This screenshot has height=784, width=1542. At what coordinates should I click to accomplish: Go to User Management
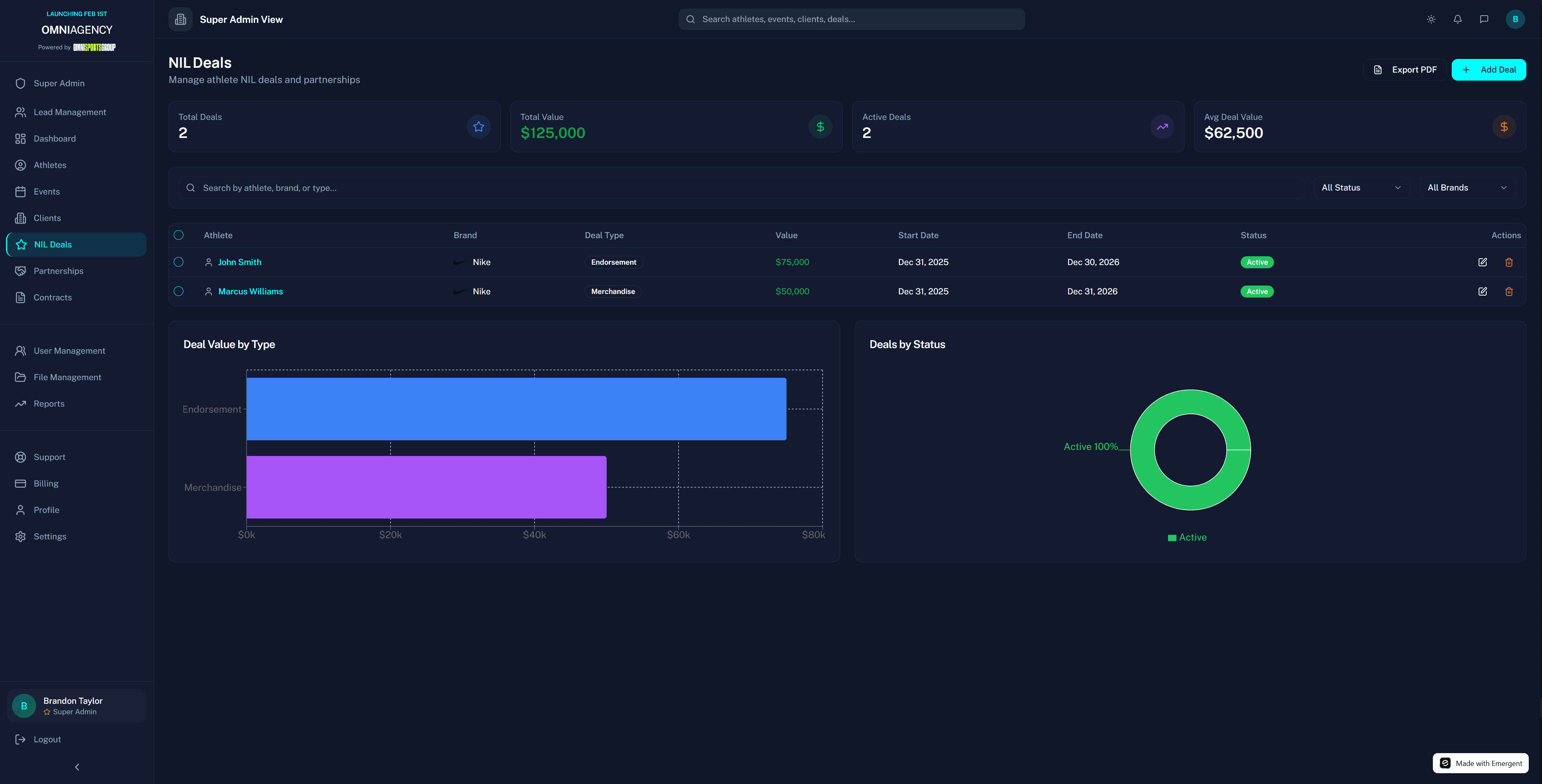pyautogui.click(x=76, y=351)
